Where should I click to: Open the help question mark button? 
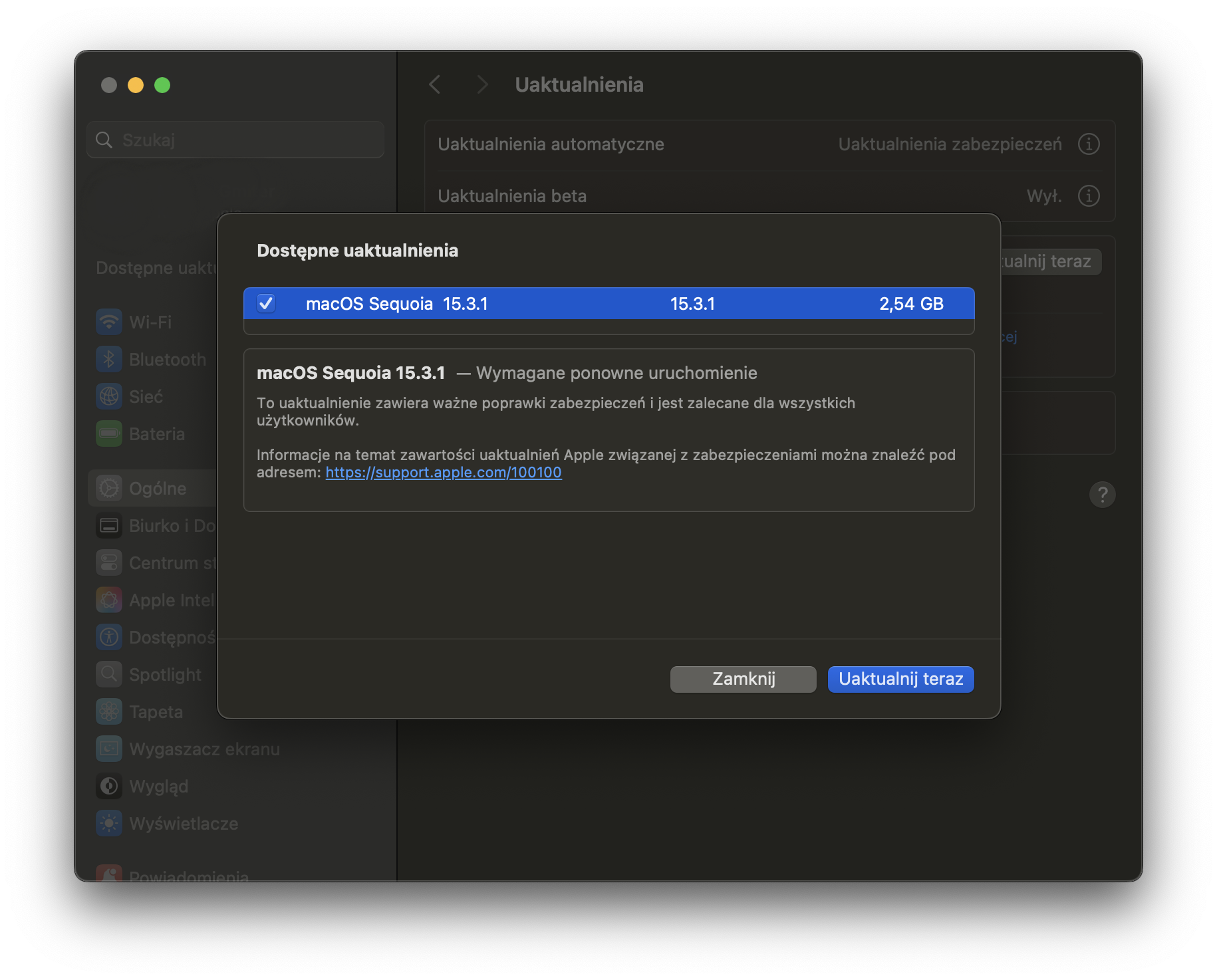[x=1102, y=495]
